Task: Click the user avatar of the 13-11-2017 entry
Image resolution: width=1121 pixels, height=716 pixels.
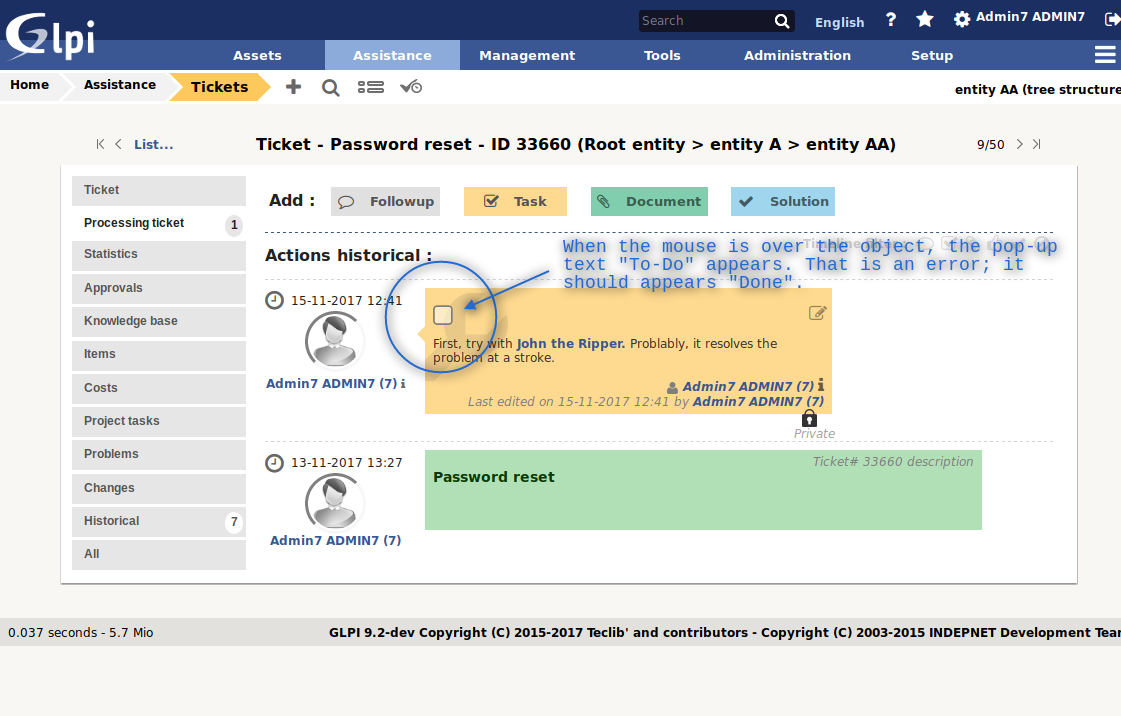Action: (335, 502)
